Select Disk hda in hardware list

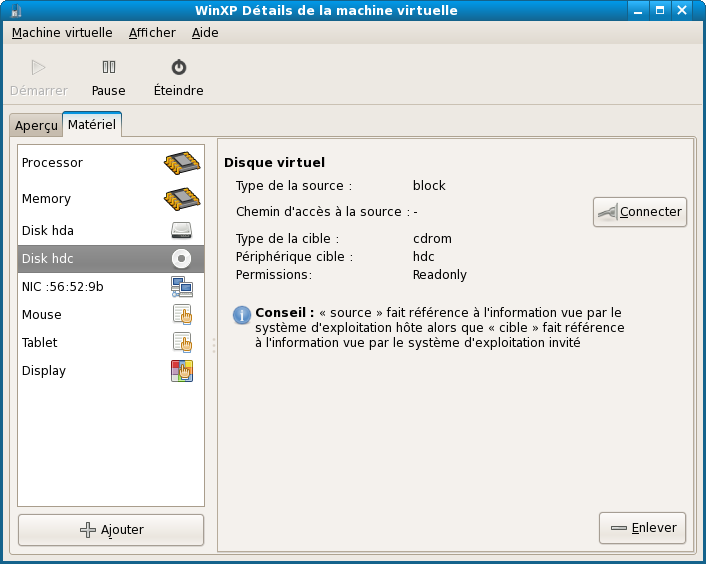111,230
